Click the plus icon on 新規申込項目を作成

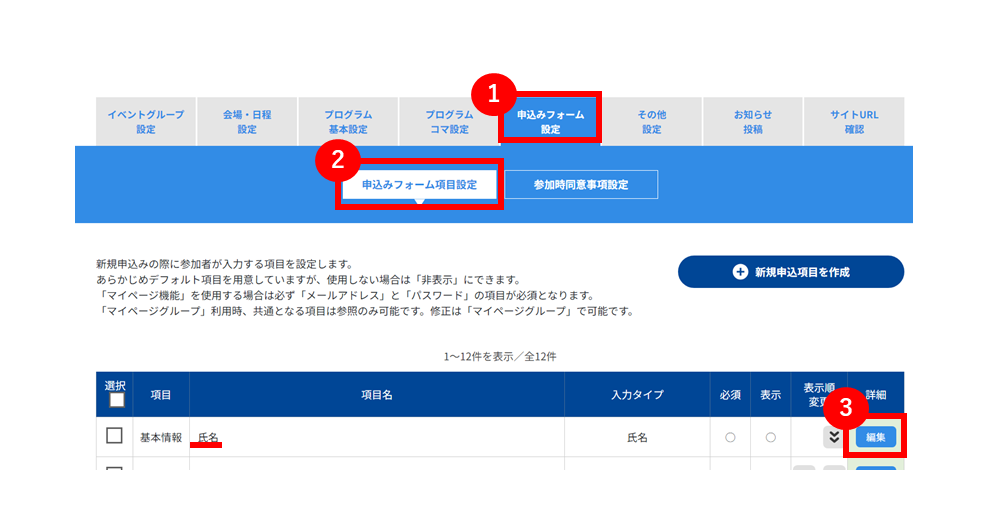click(x=740, y=272)
